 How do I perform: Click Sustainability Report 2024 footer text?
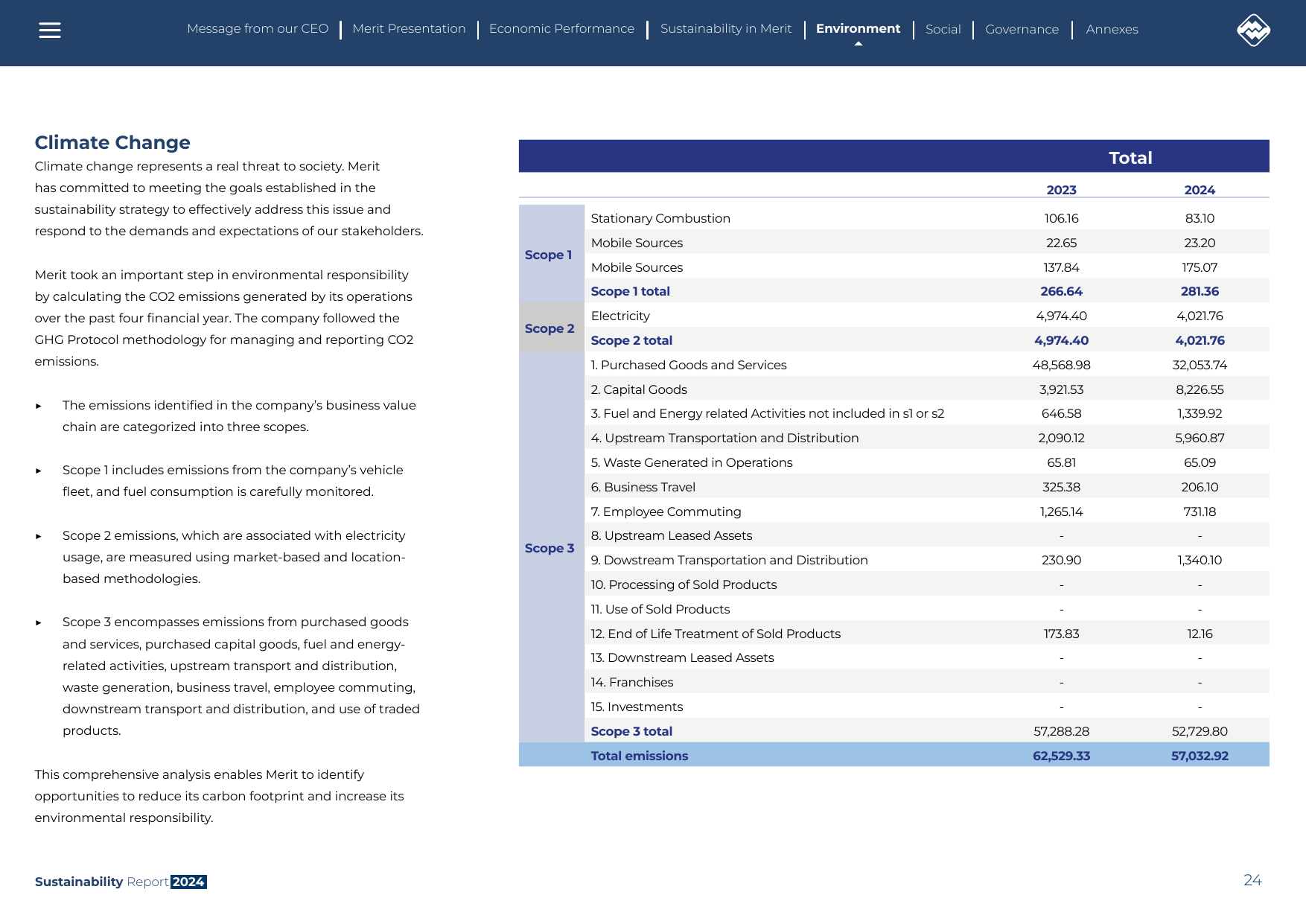click(x=121, y=882)
